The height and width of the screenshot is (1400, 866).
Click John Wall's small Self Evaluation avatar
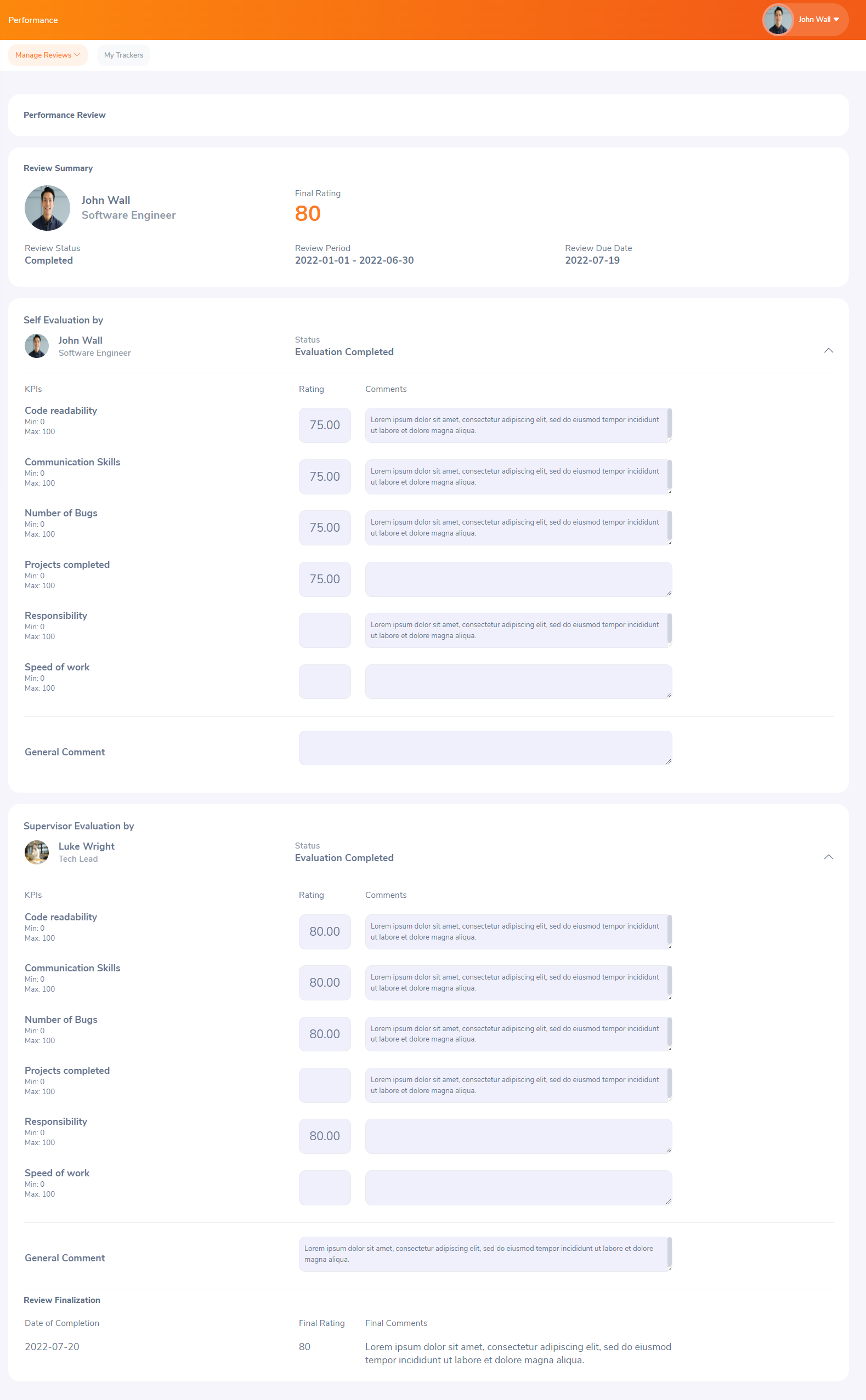tap(37, 346)
